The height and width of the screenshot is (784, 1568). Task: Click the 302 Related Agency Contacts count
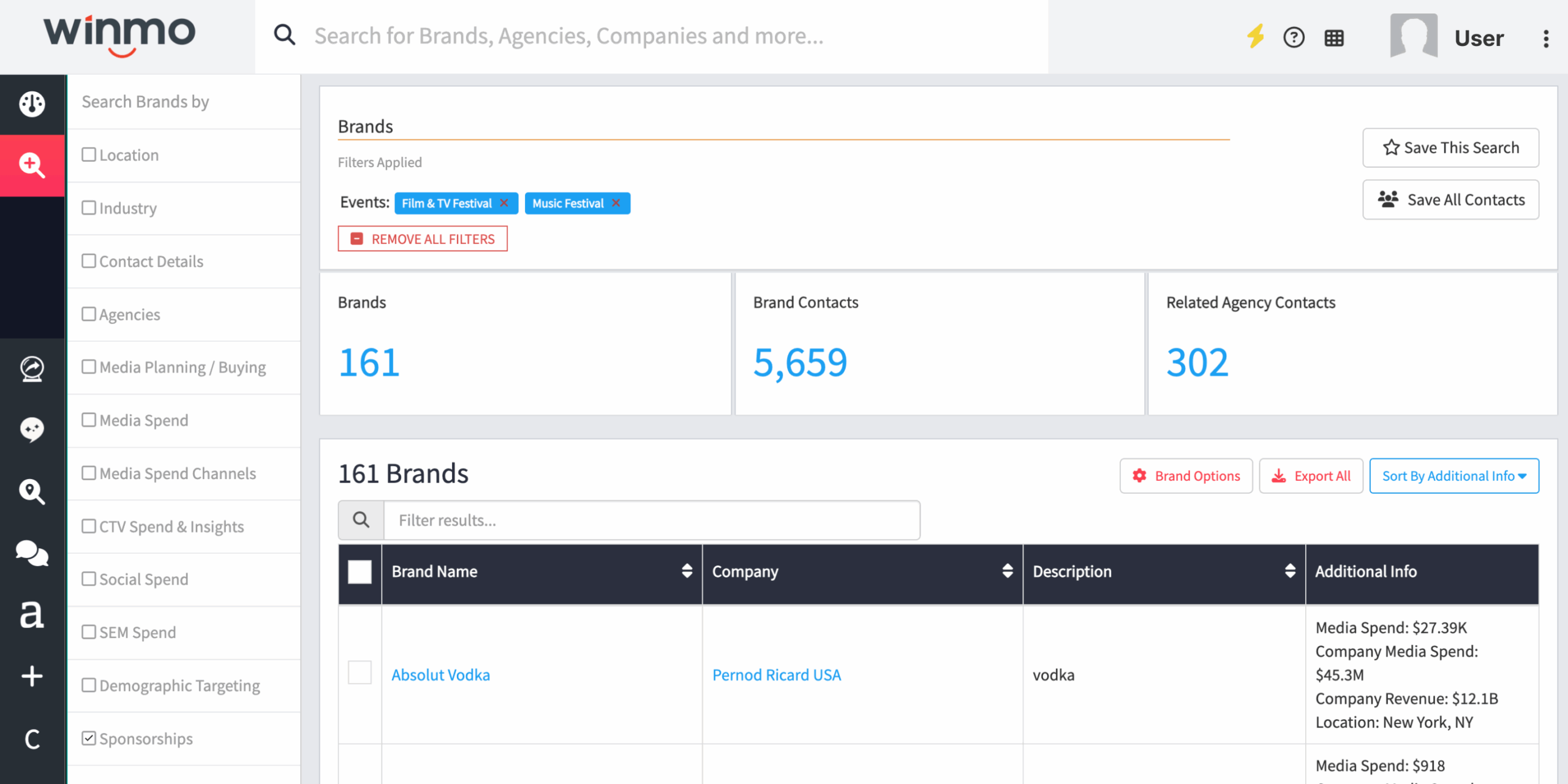click(x=1197, y=363)
